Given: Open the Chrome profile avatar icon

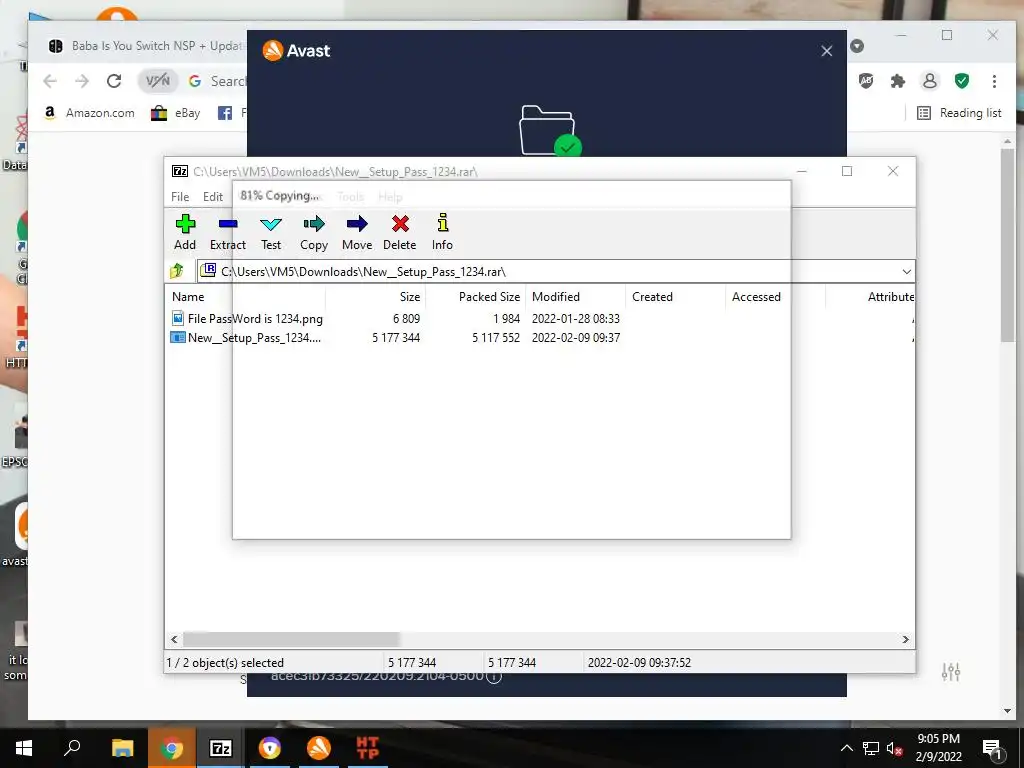Looking at the screenshot, I should tap(929, 81).
